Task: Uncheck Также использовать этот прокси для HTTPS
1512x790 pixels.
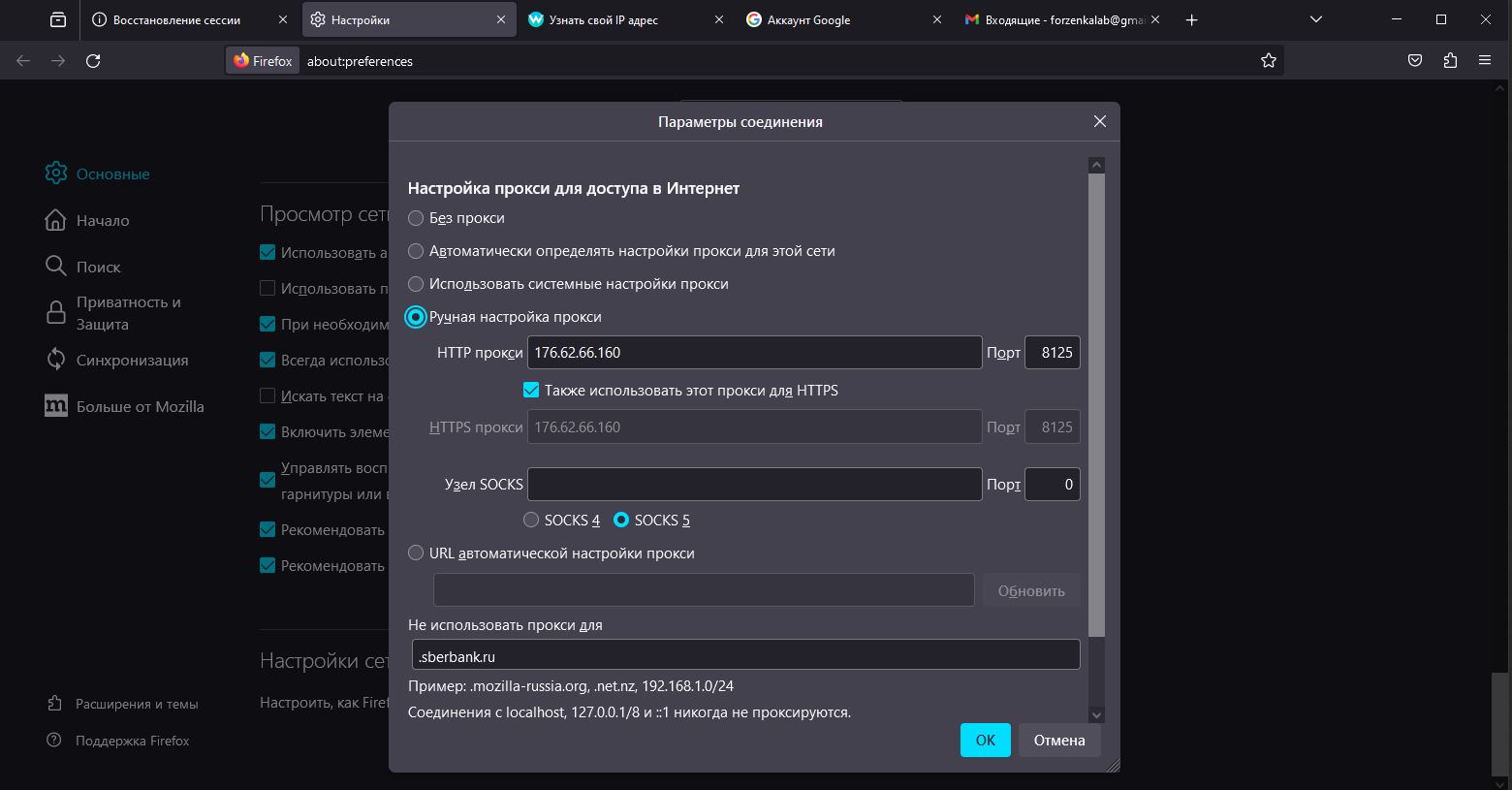Action: coord(531,391)
